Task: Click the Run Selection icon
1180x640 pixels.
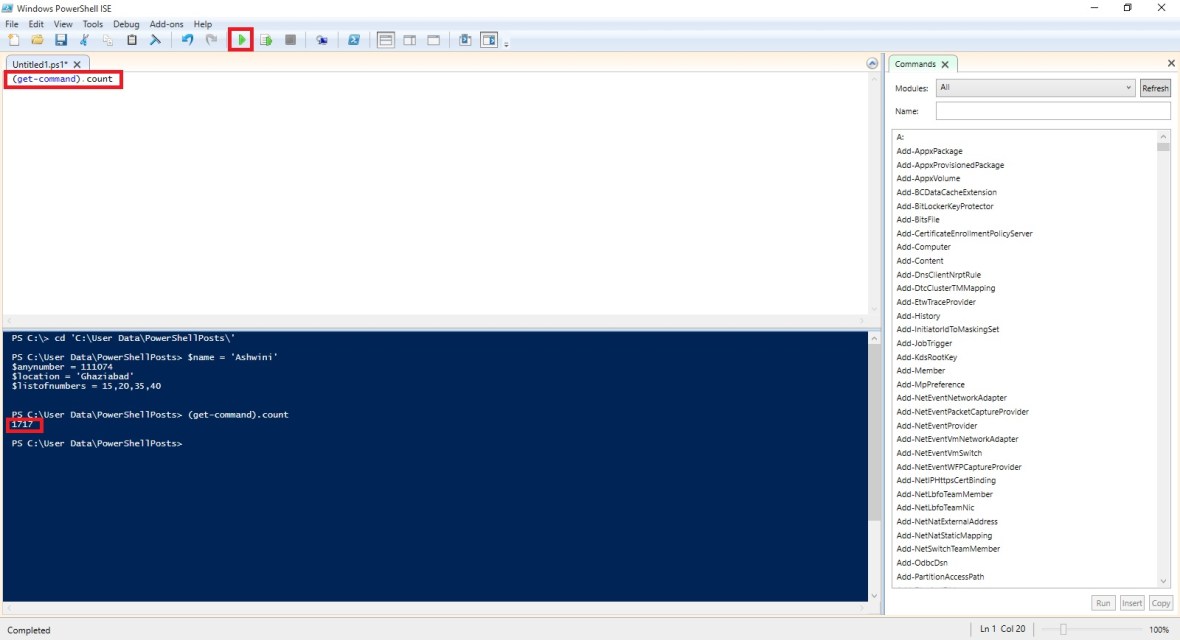Action: [266, 40]
